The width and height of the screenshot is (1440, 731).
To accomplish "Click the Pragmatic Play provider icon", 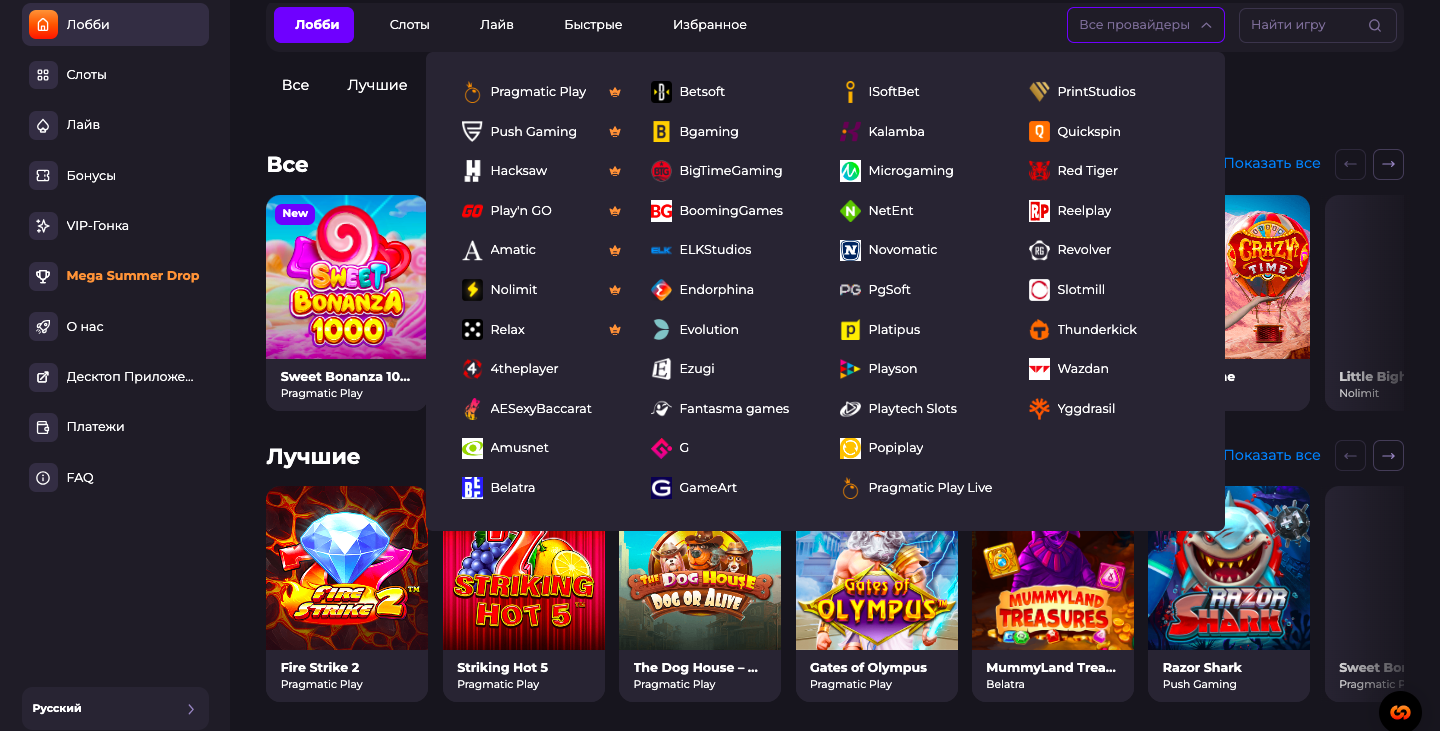I will click(472, 92).
